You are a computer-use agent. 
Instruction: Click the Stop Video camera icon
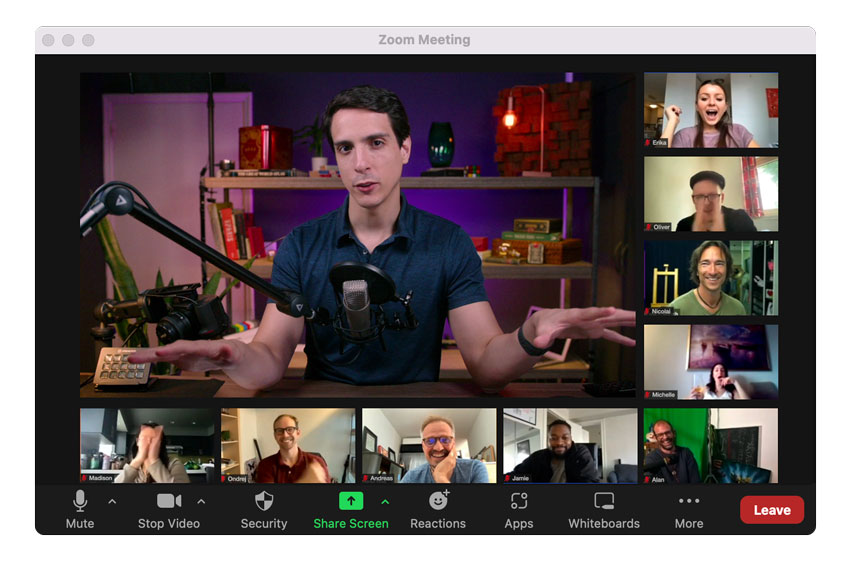(x=168, y=501)
